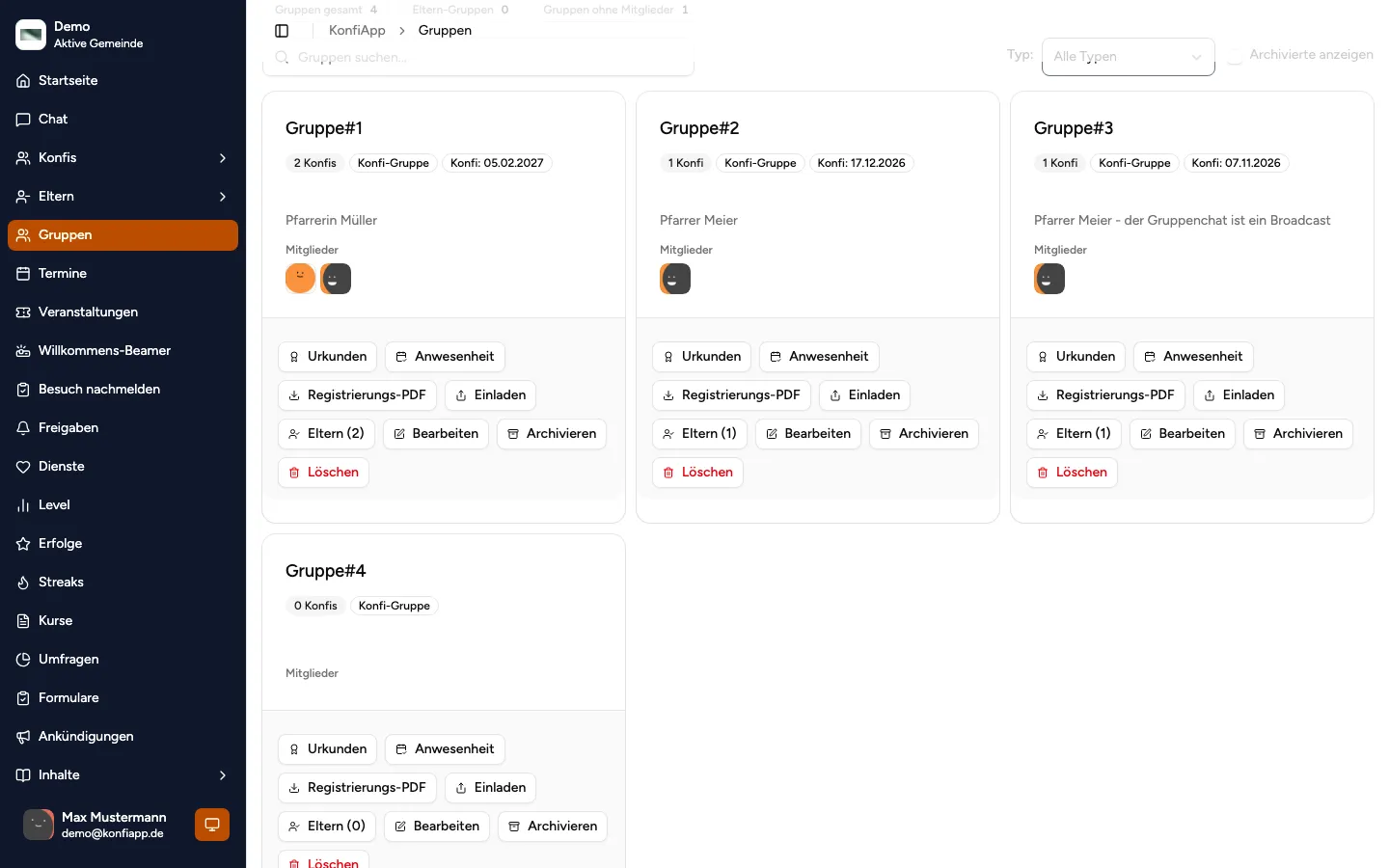The image size is (1389, 868).
Task: Select Besuch nachmelden in sidebar
Action: [123, 390]
